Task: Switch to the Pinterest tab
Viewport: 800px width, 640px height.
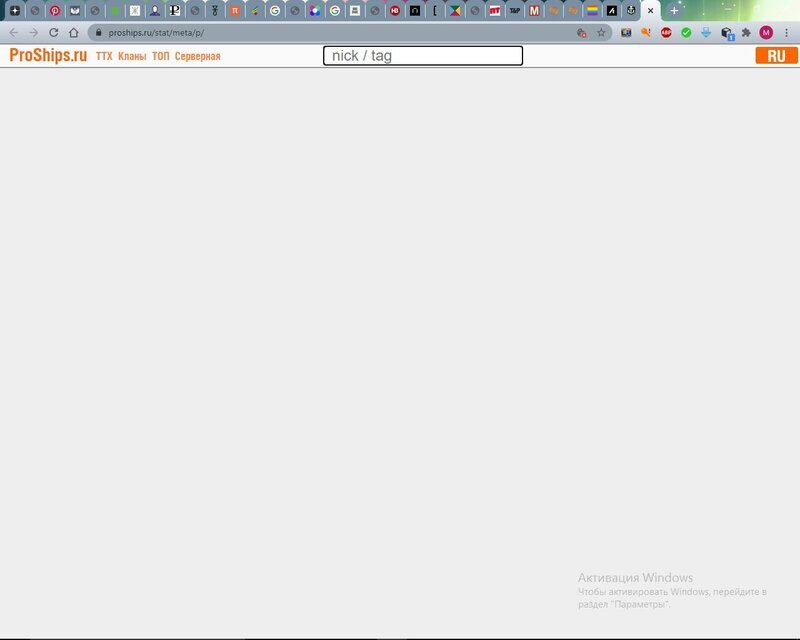Action: point(55,10)
